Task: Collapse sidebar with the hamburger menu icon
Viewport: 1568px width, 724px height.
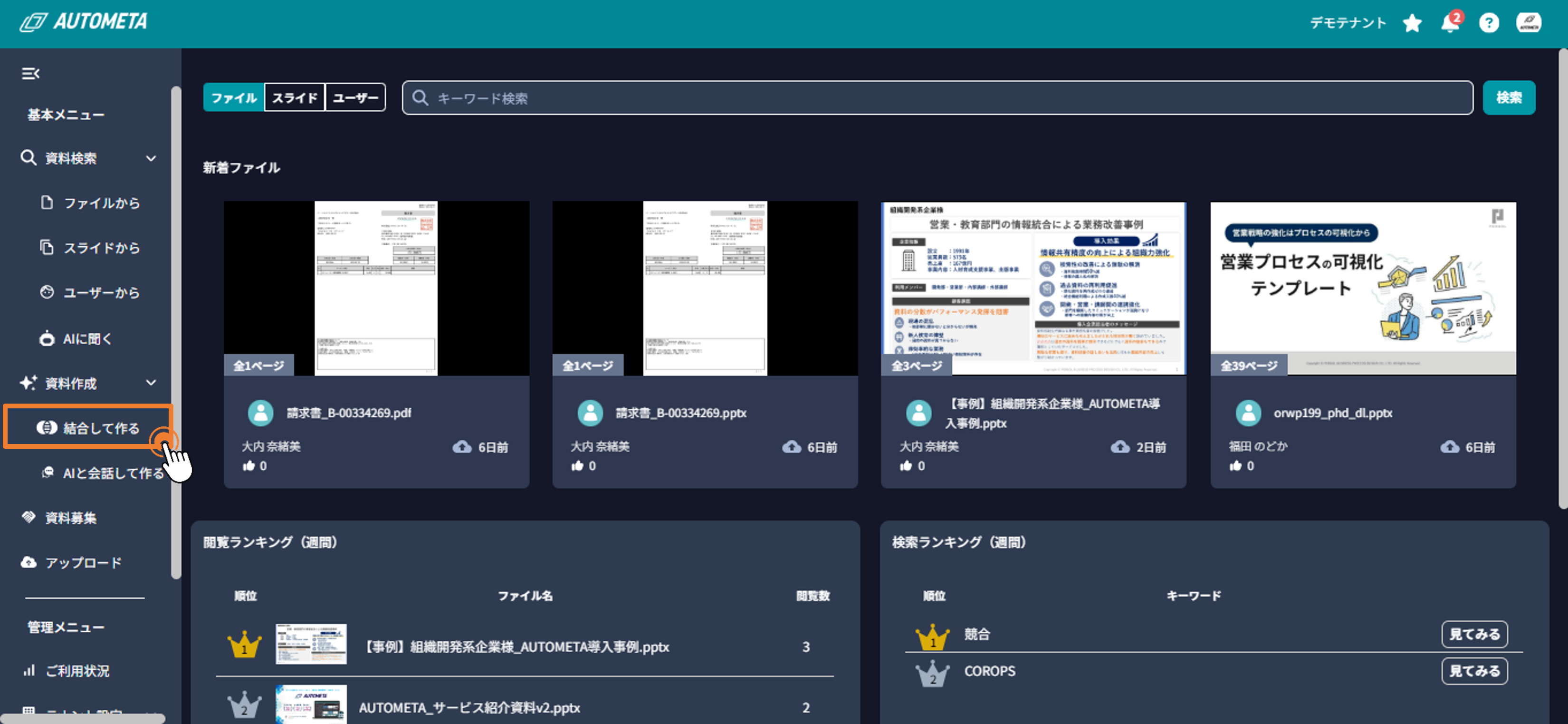Action: coord(30,74)
